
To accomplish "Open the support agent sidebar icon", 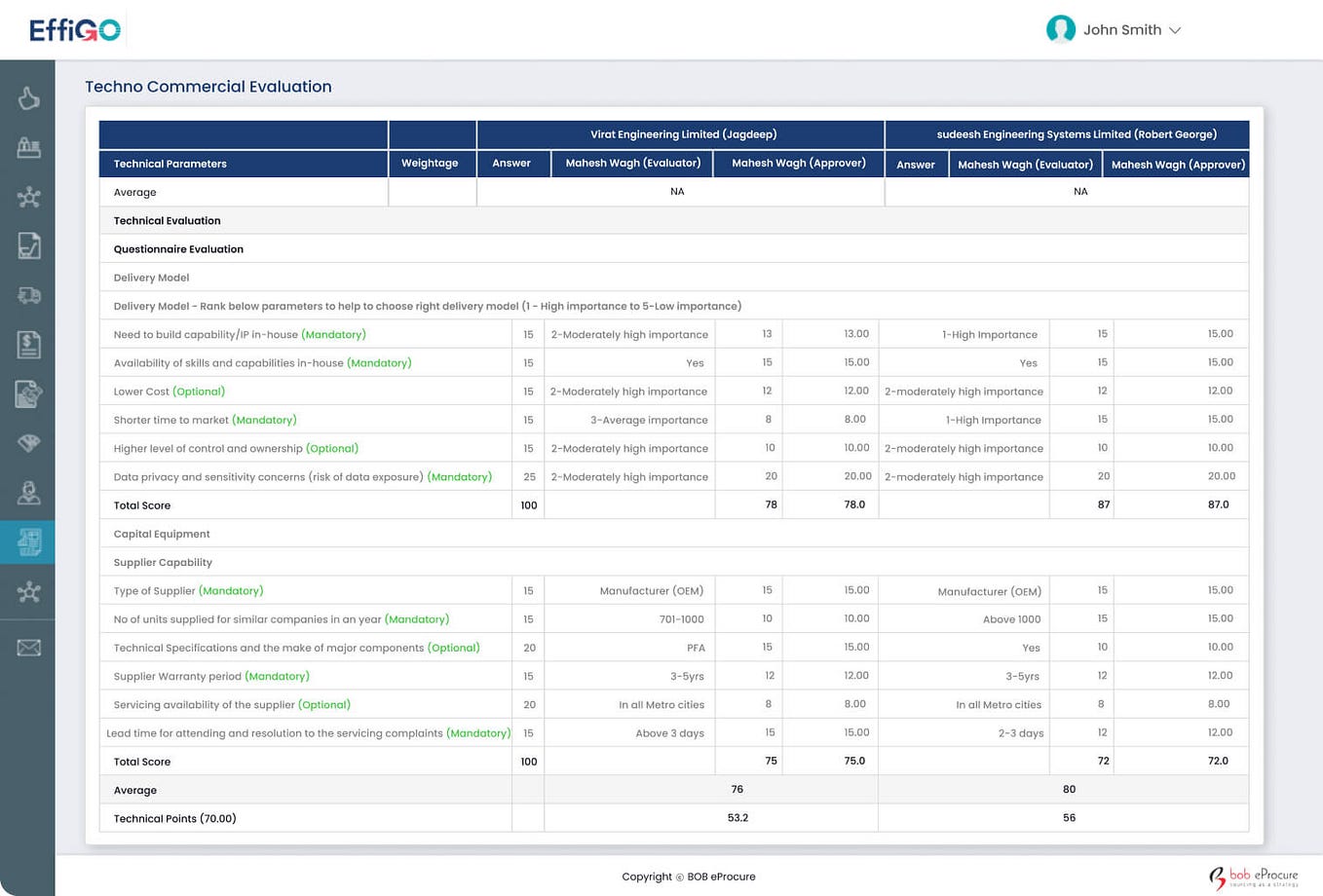I will tap(28, 493).
